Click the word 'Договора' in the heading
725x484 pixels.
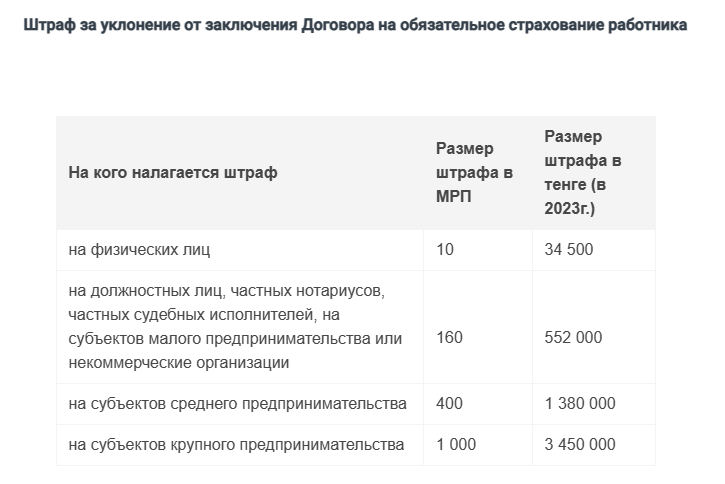point(338,25)
